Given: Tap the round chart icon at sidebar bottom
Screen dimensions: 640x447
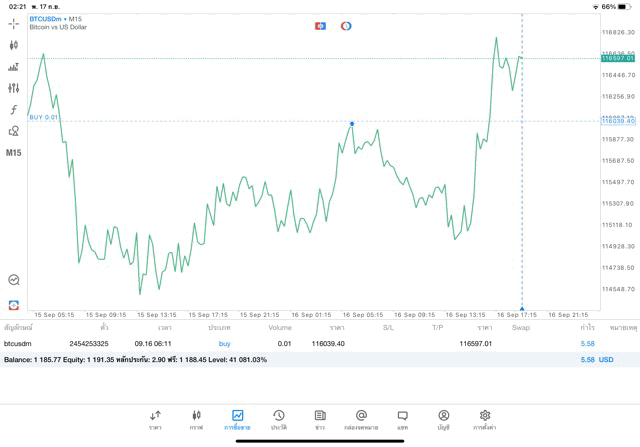Looking at the screenshot, I should pyautogui.click(x=14, y=281).
